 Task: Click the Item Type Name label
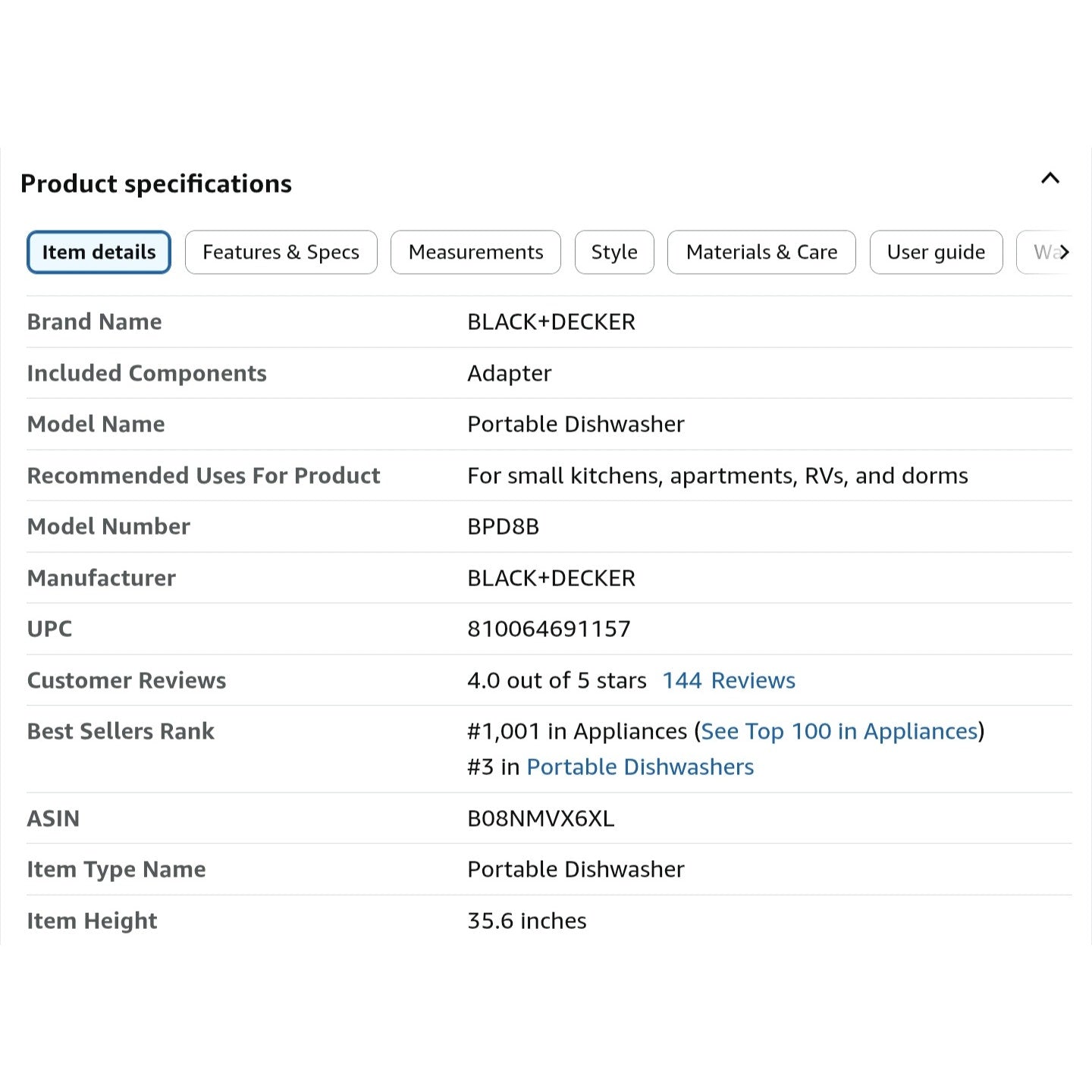click(117, 869)
